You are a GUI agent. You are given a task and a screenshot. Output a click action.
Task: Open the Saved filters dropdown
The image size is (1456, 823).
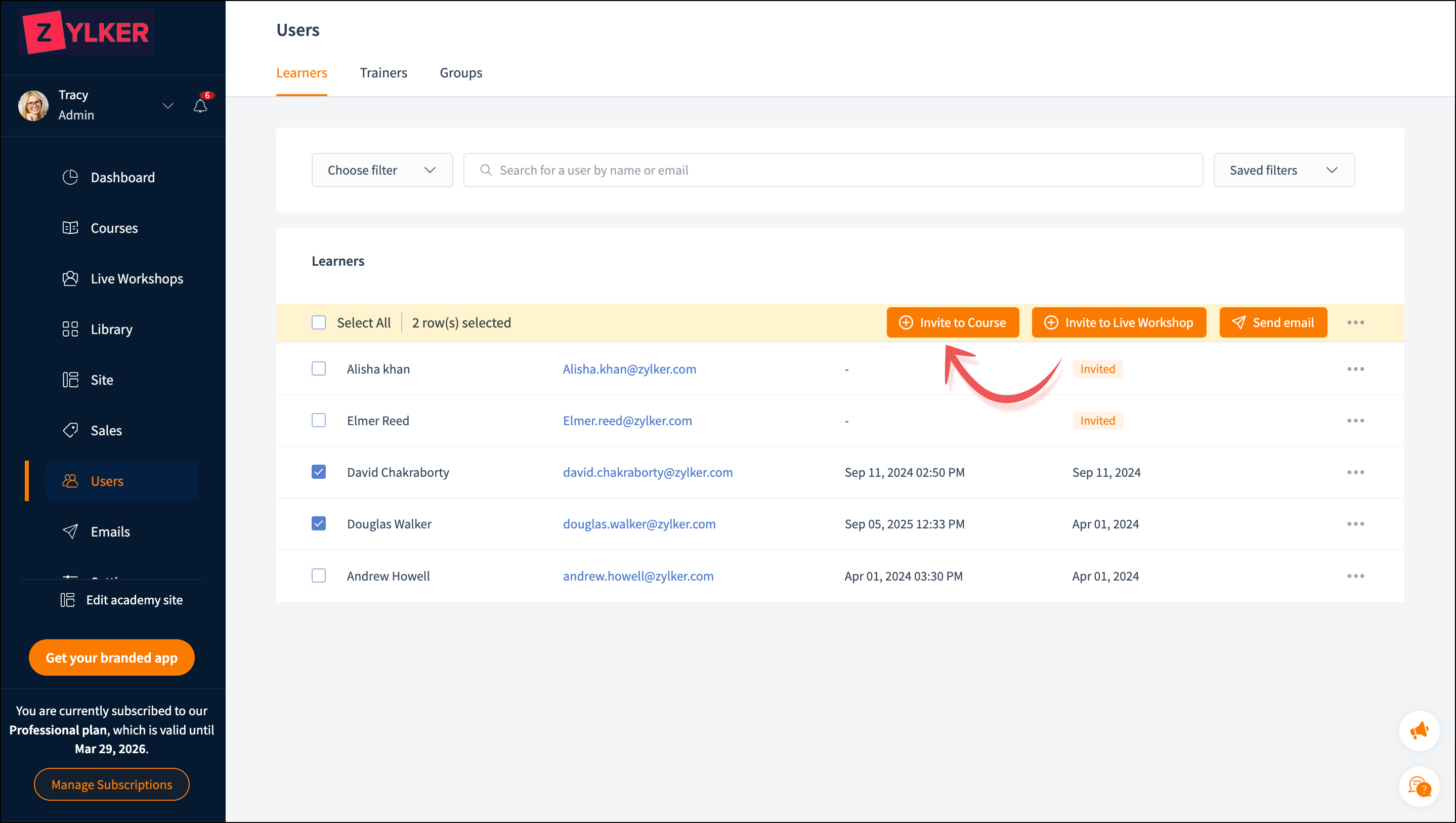click(x=1283, y=170)
